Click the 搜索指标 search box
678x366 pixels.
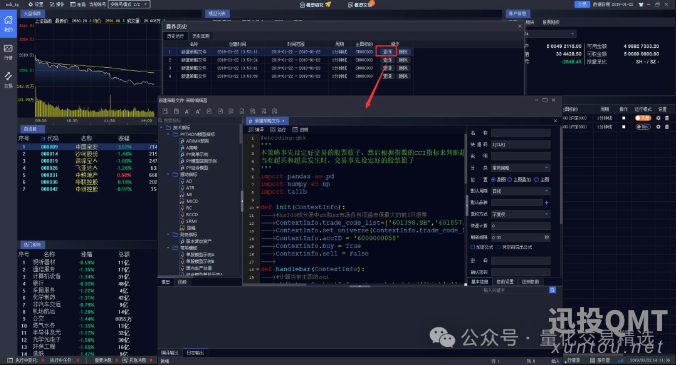200,121
